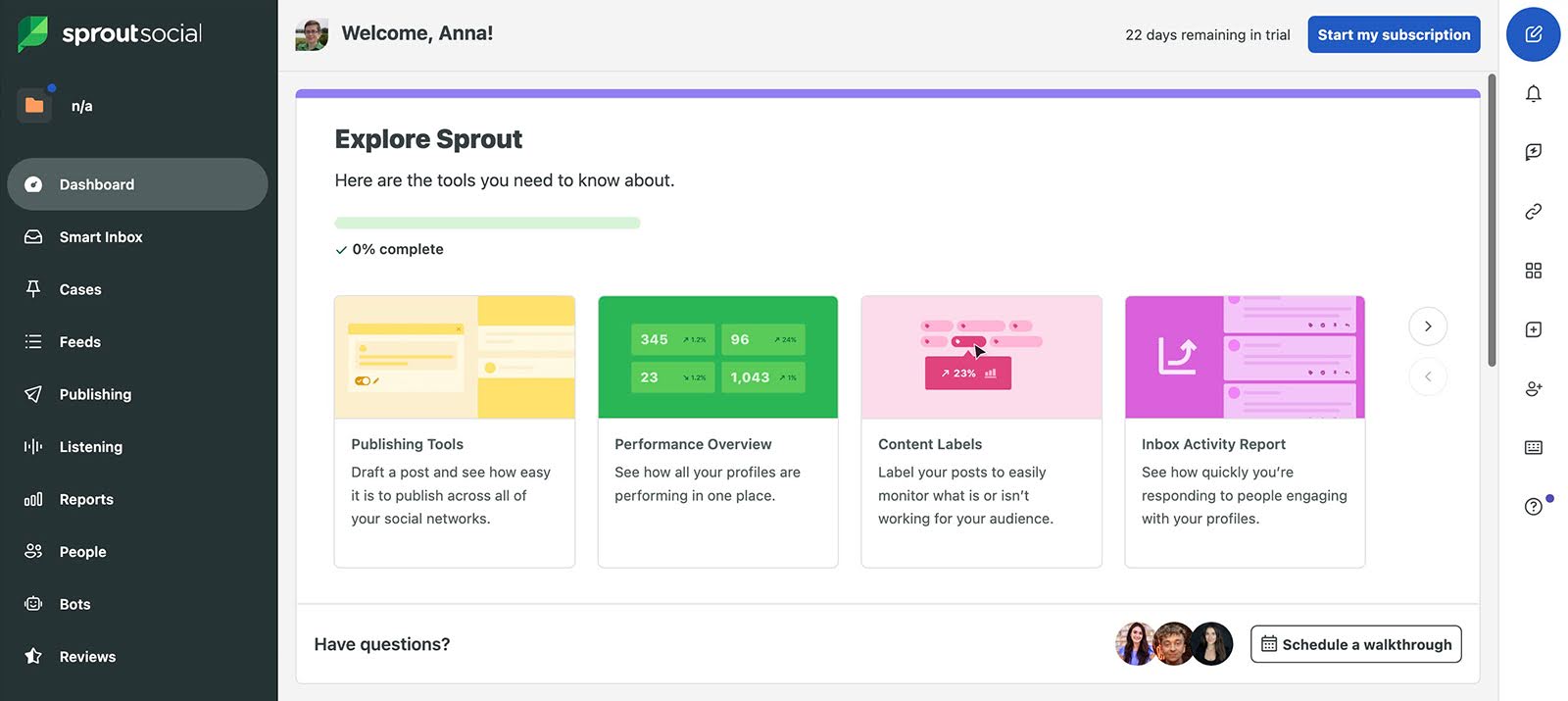Click the Content Labels card title
1568x701 pixels.
[930, 444]
